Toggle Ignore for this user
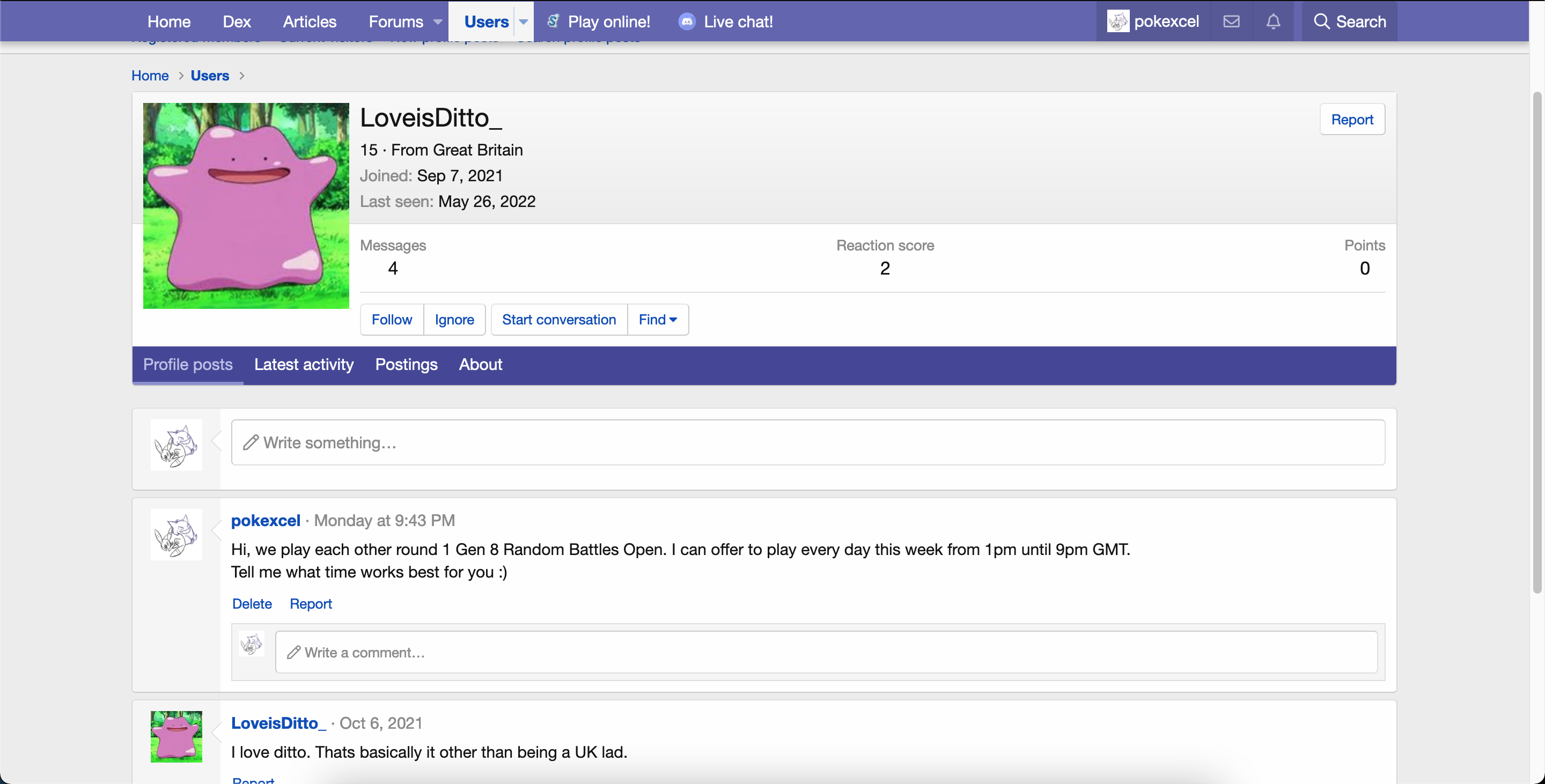The image size is (1545, 784). tap(454, 320)
